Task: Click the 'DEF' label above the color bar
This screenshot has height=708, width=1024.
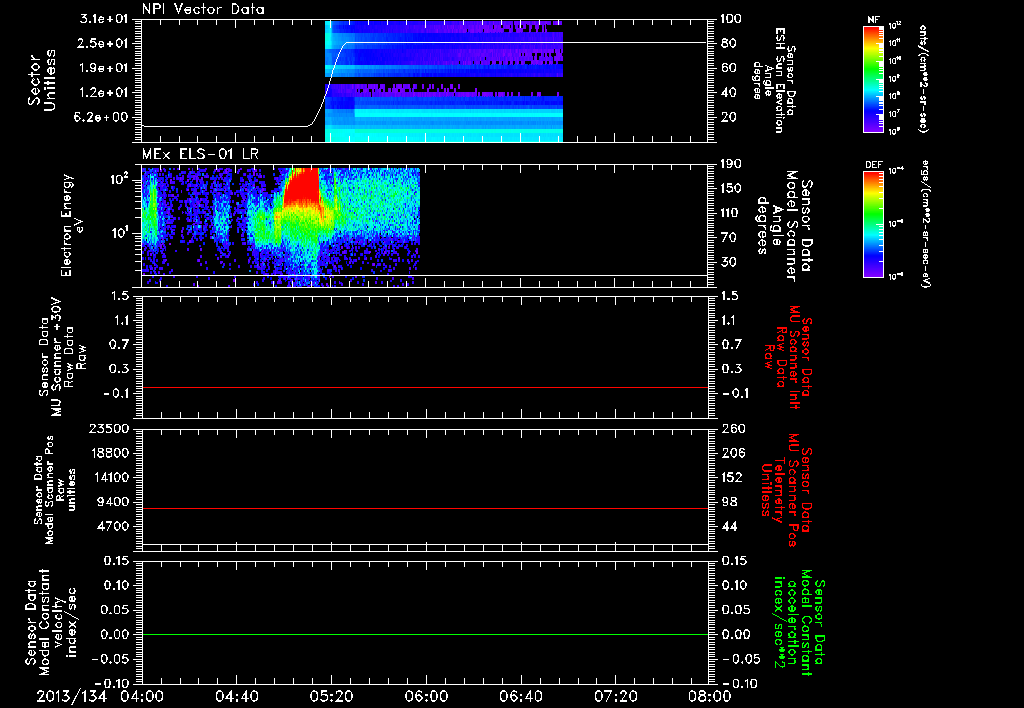Action: pyautogui.click(x=873, y=165)
